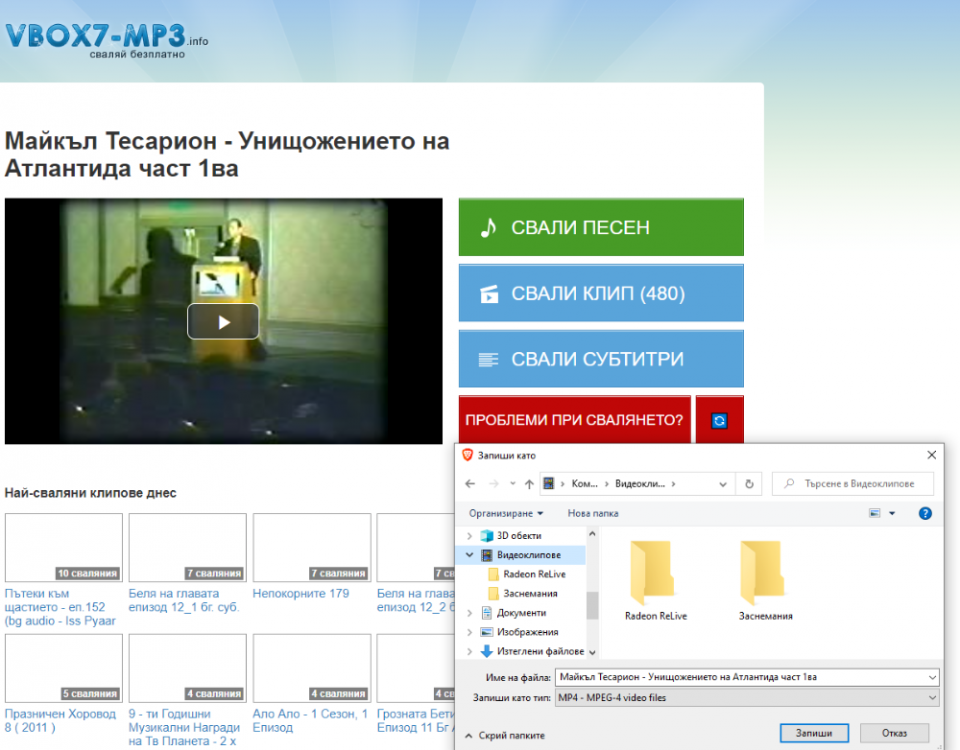Image resolution: width=960 pixels, height=750 pixels.
Task: Click the computer icon in address bar
Action: [549, 484]
